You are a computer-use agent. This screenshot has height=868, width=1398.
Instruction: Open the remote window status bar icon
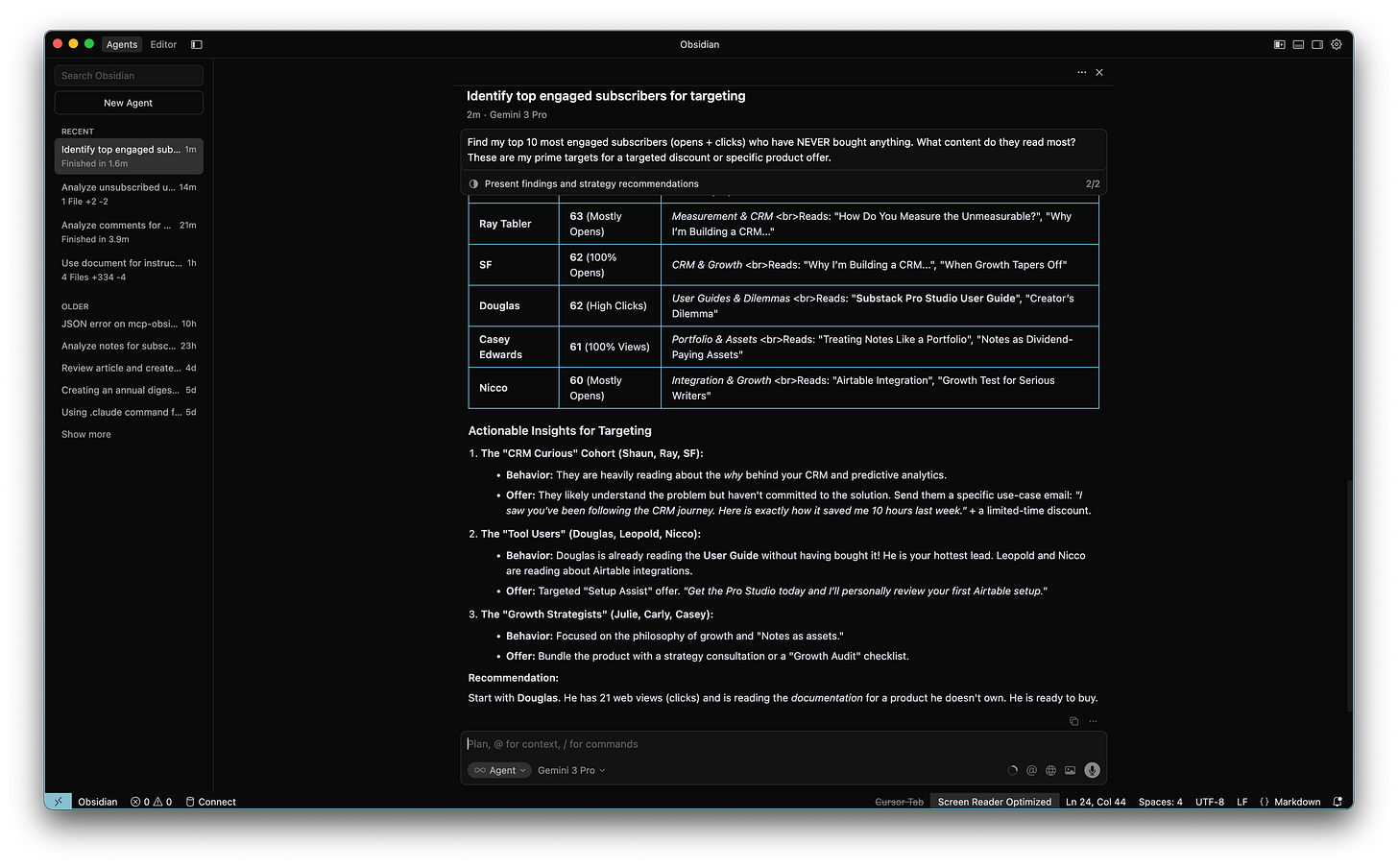coord(58,802)
